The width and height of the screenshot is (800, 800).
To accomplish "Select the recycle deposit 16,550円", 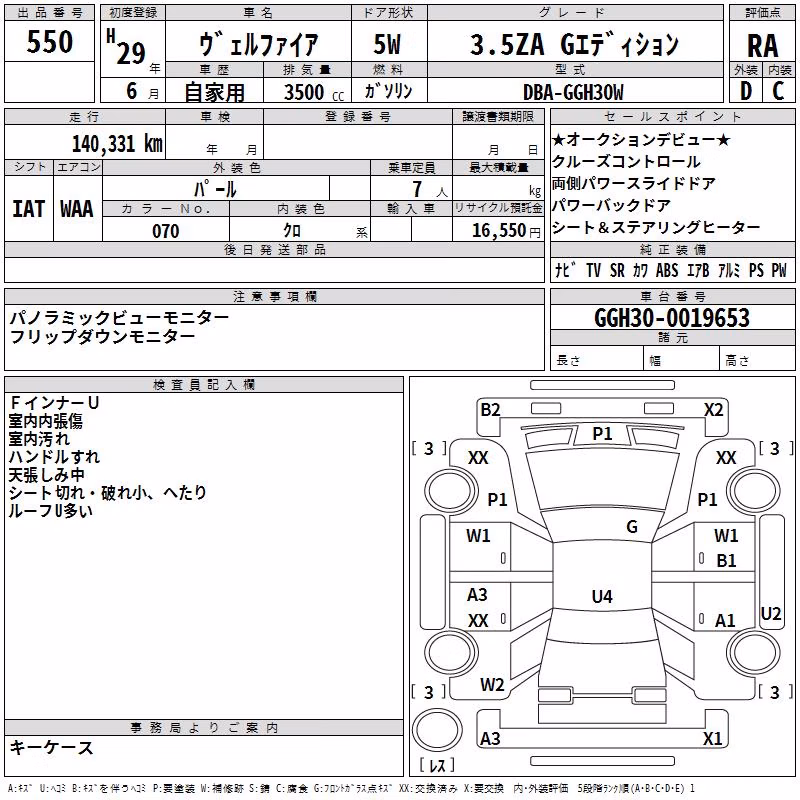I will [506, 231].
